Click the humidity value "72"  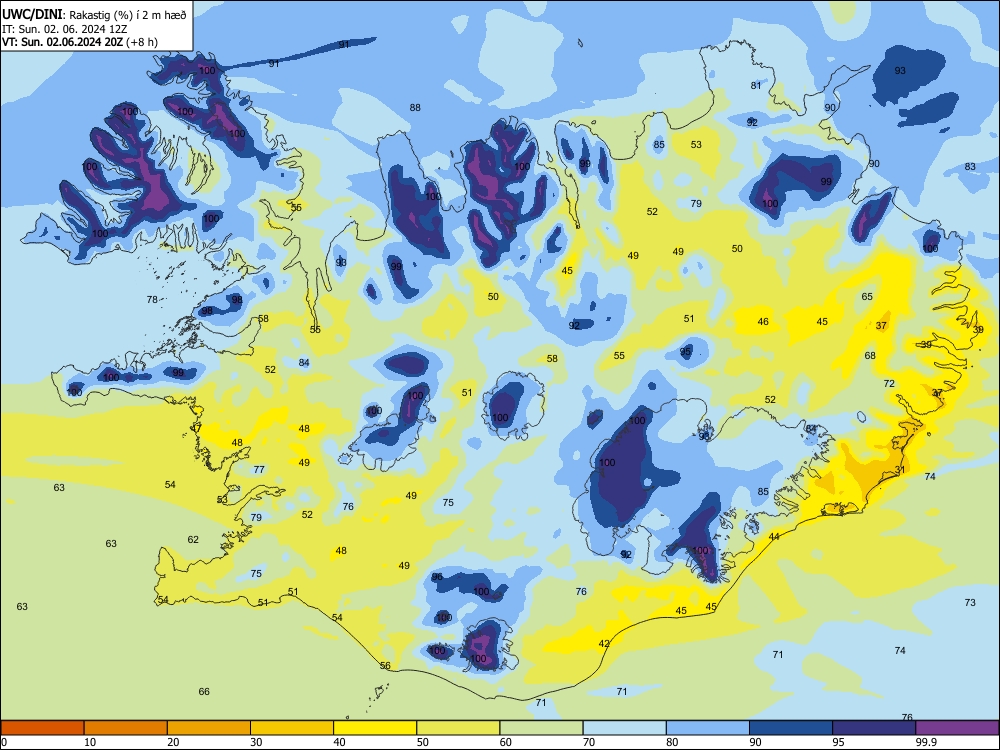[x=889, y=384]
